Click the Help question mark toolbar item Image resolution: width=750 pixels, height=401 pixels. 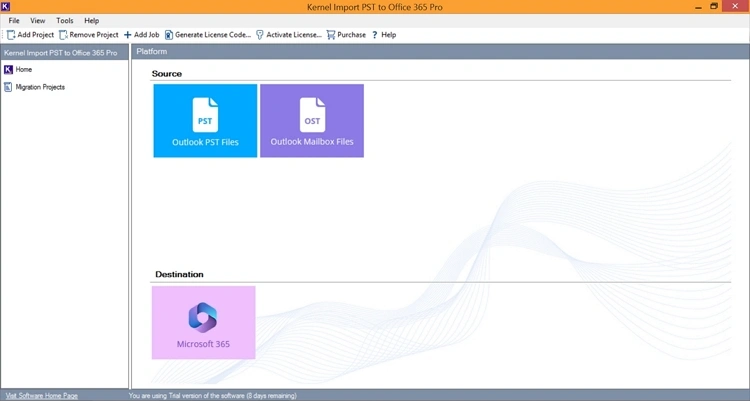coord(384,35)
